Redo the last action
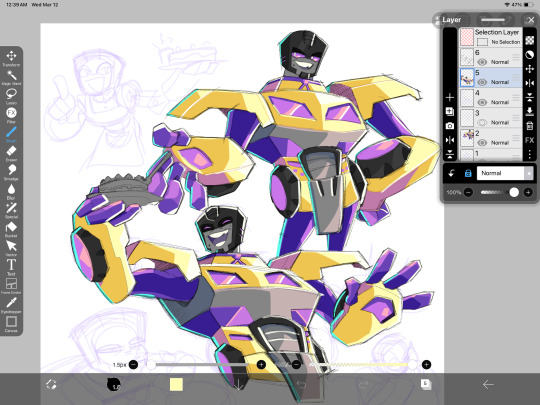The width and height of the screenshot is (540, 405). (364, 384)
